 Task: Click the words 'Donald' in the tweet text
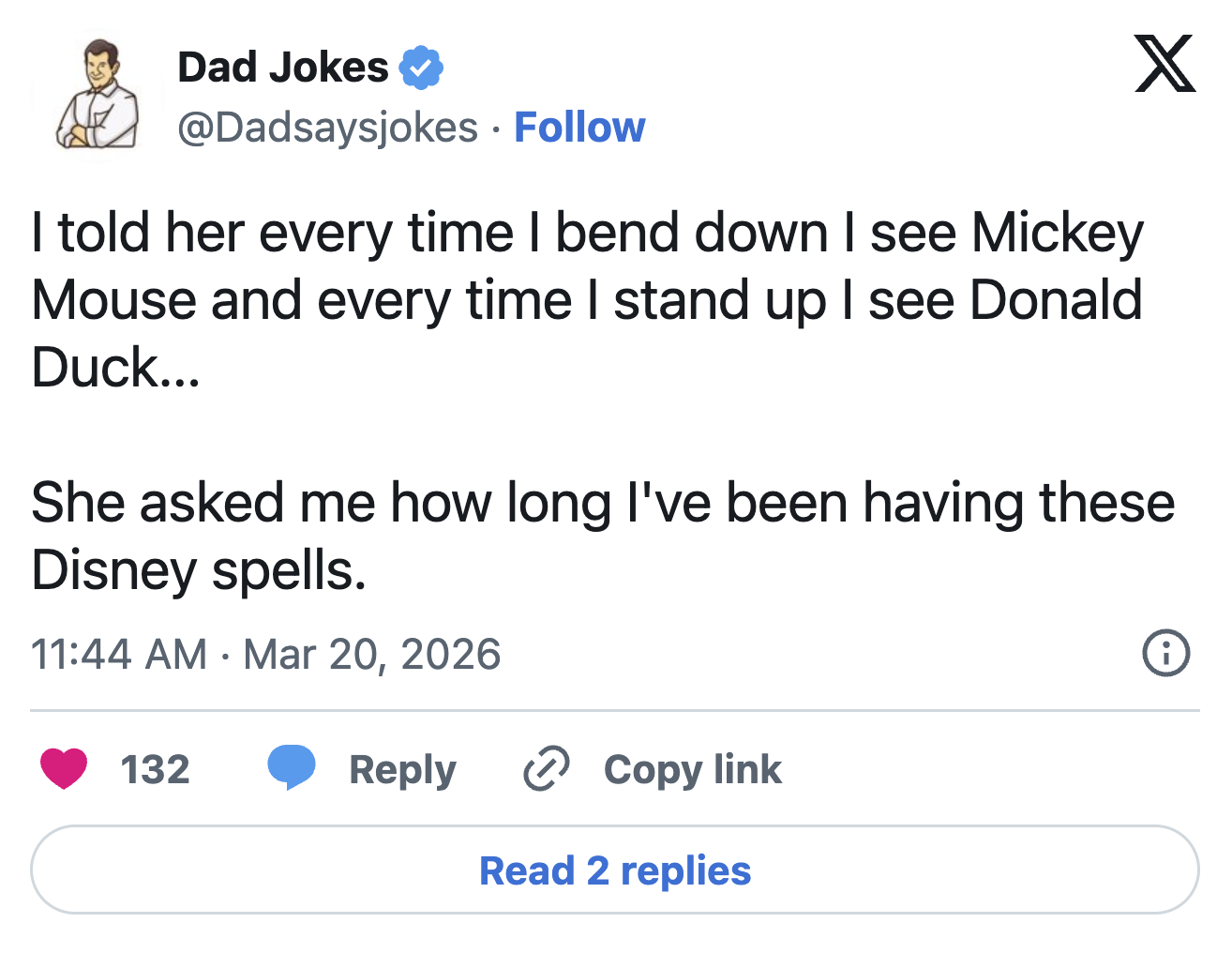click(1056, 300)
